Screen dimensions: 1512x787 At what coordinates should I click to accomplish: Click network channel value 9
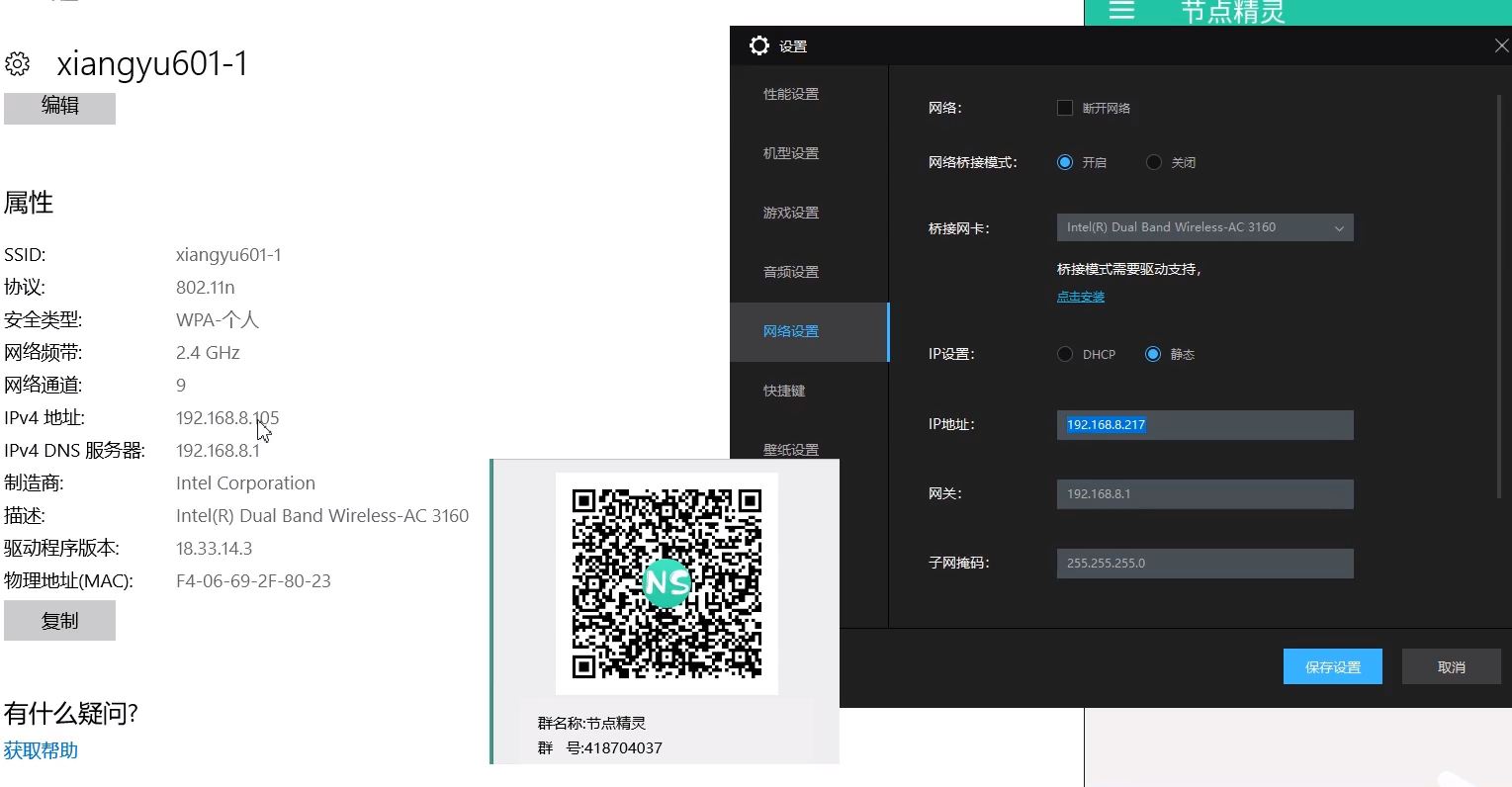(181, 386)
